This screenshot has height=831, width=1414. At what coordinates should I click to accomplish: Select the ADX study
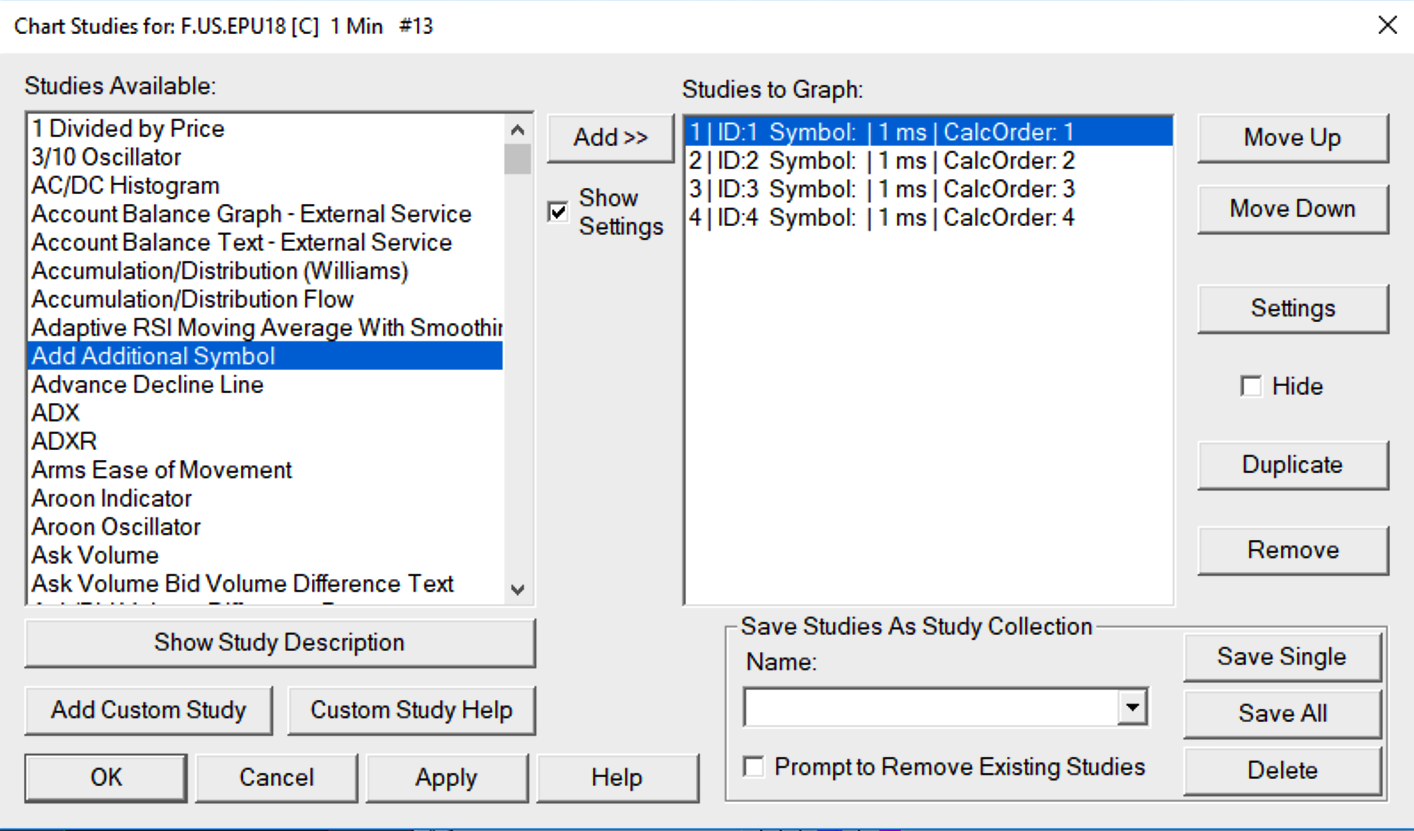click(265, 413)
